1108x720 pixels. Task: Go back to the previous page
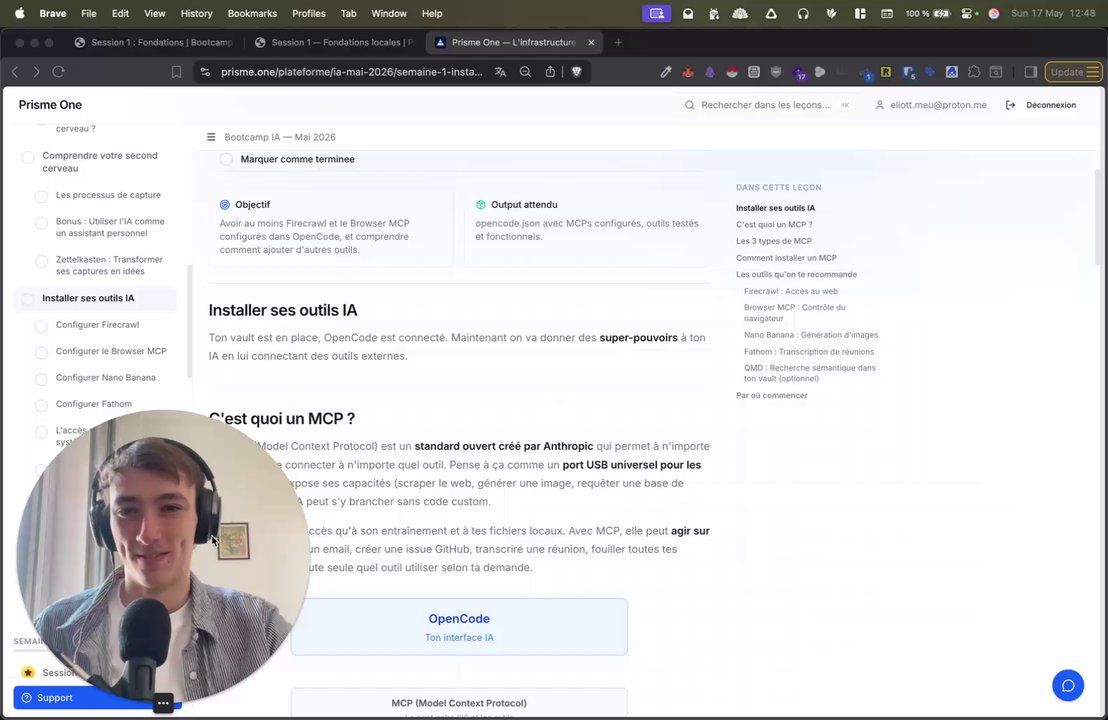point(15,71)
